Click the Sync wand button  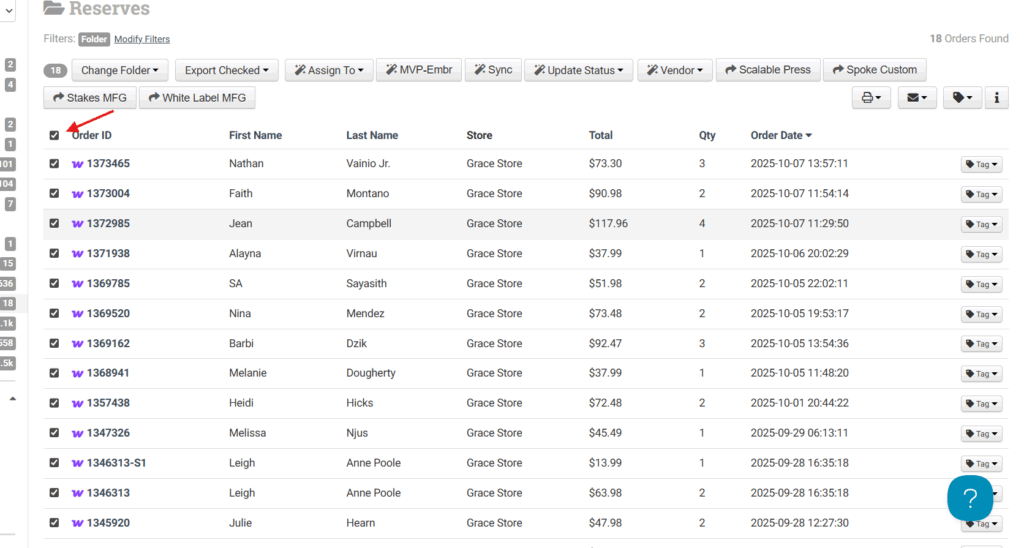tap(492, 70)
